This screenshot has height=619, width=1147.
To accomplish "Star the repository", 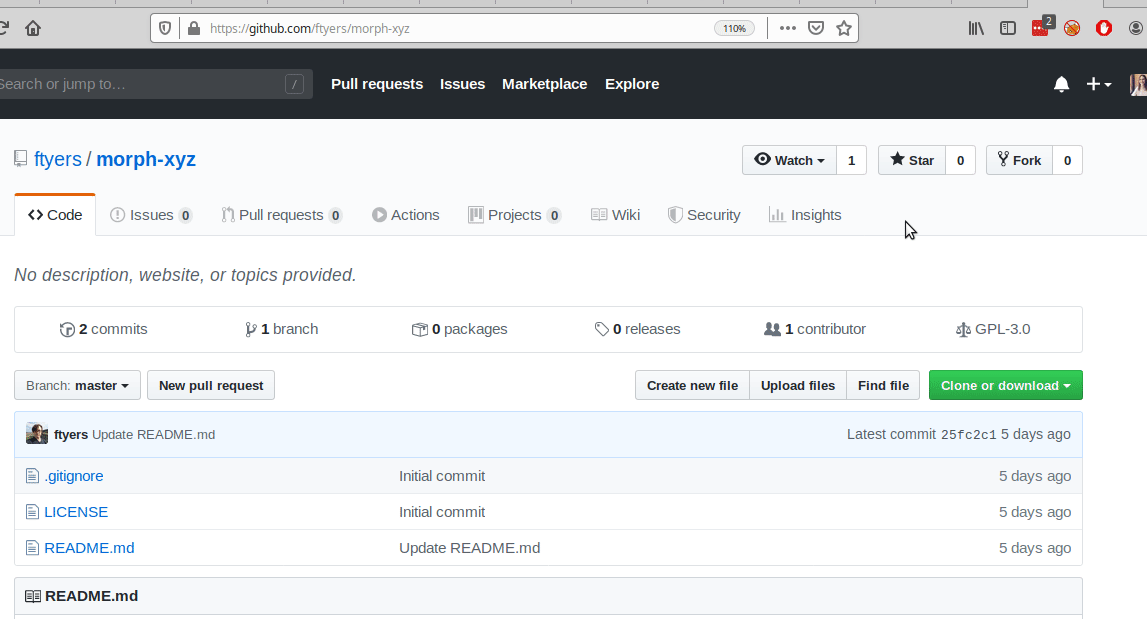I will (x=911, y=160).
